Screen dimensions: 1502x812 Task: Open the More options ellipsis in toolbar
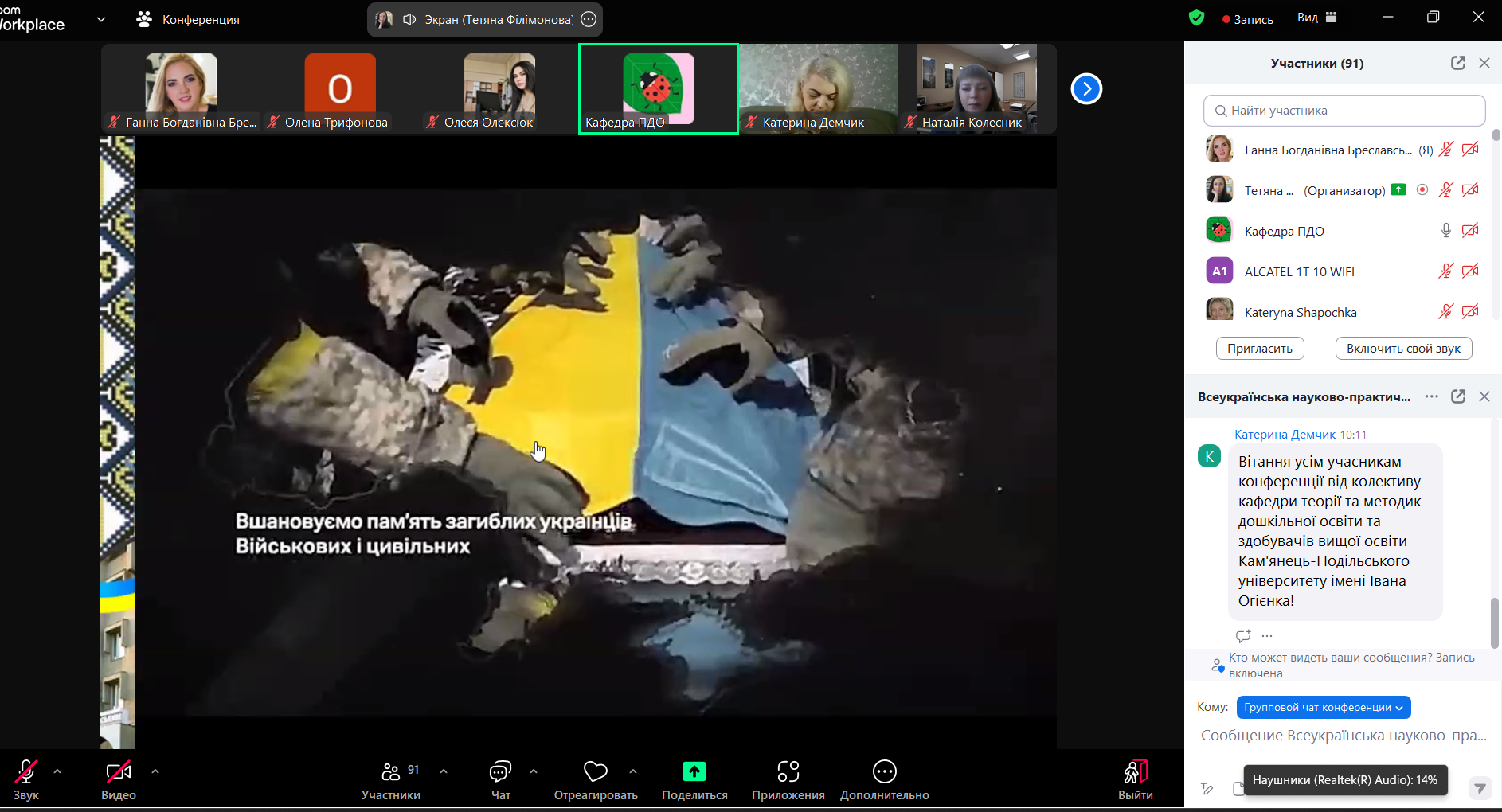pos(884,771)
